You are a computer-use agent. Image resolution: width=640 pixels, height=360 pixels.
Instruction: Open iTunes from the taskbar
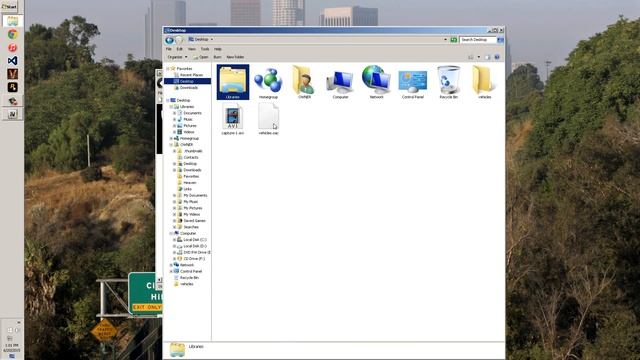(12, 47)
